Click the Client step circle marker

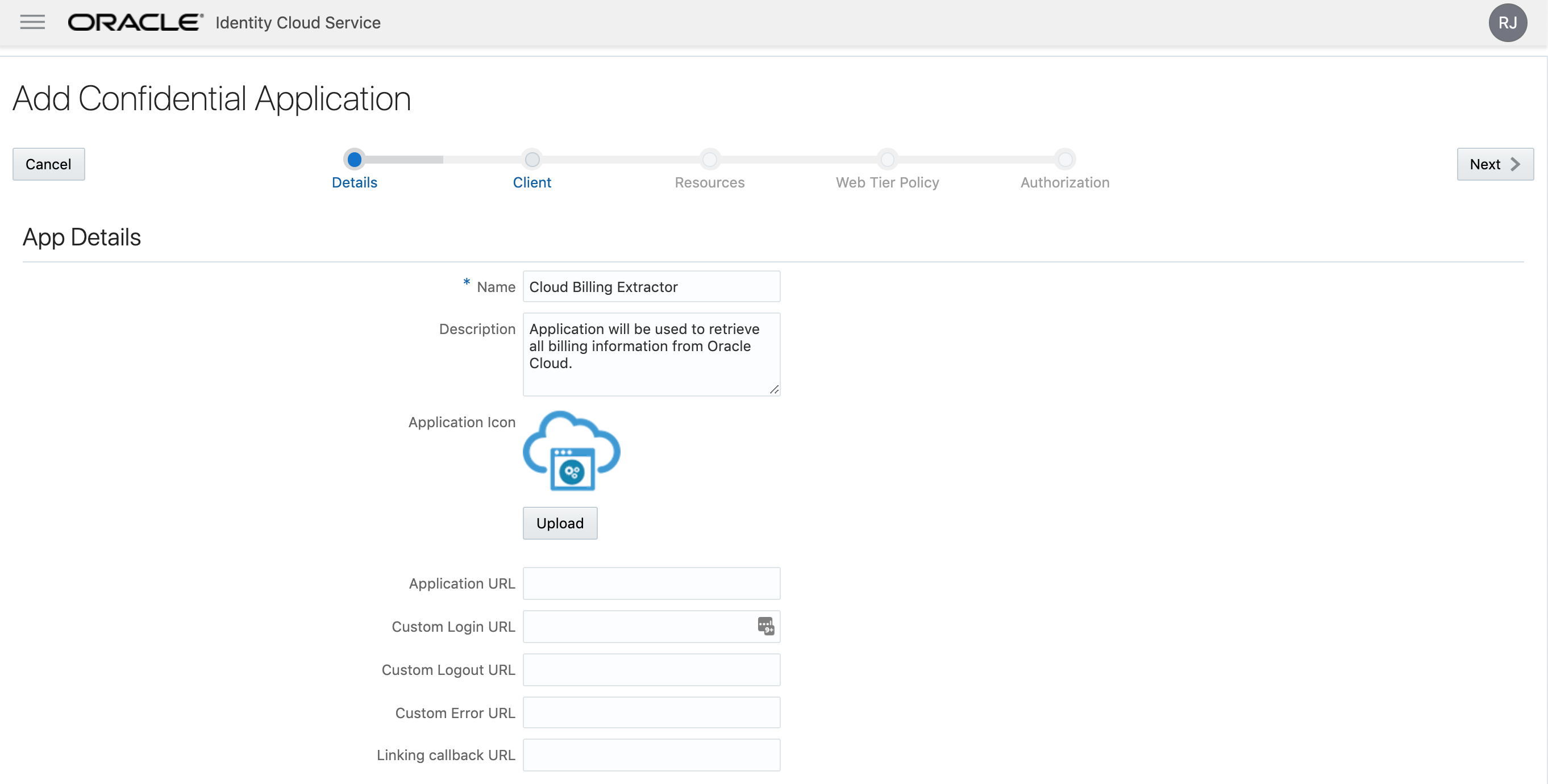click(532, 159)
